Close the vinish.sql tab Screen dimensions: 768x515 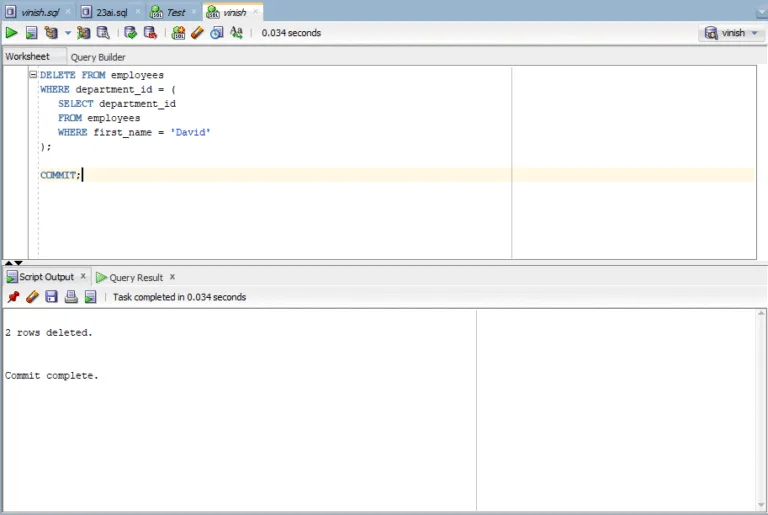[x=68, y=11]
